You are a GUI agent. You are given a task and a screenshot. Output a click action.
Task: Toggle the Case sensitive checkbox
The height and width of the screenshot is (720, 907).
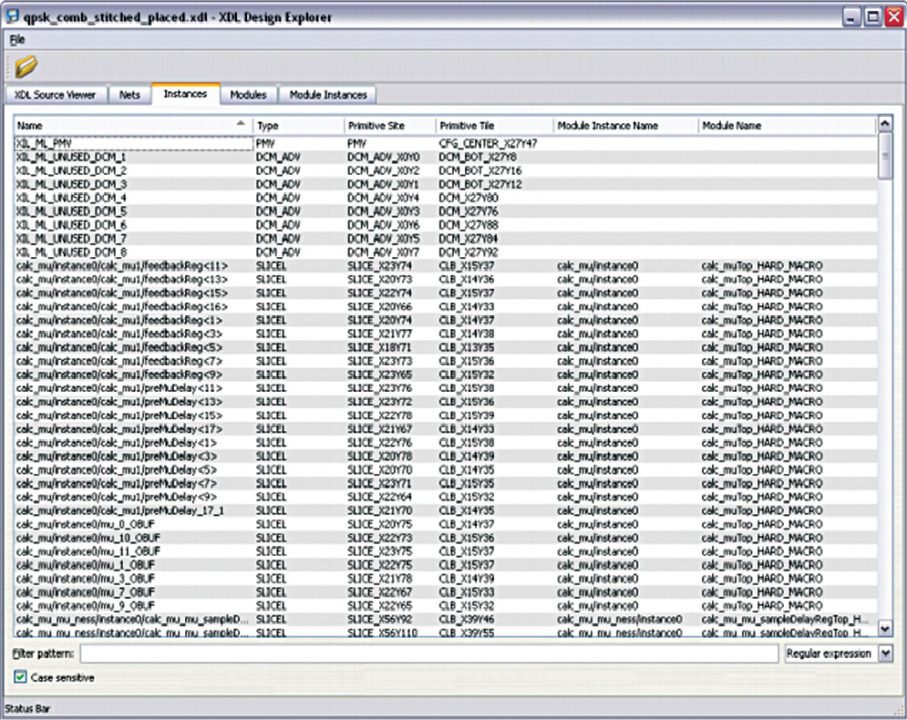click(x=21, y=677)
